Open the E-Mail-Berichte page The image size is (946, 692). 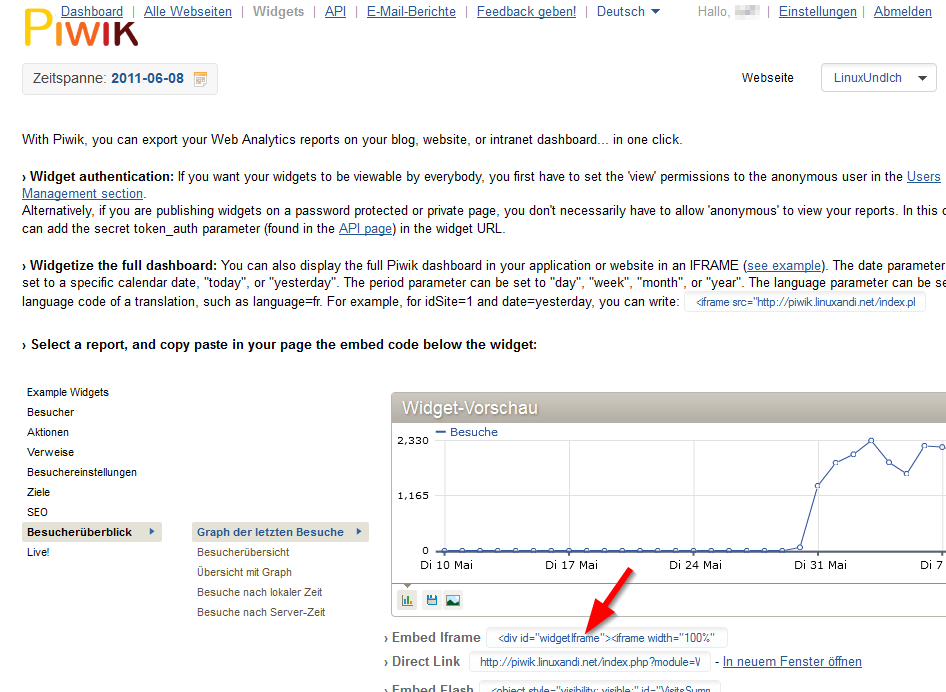point(411,12)
